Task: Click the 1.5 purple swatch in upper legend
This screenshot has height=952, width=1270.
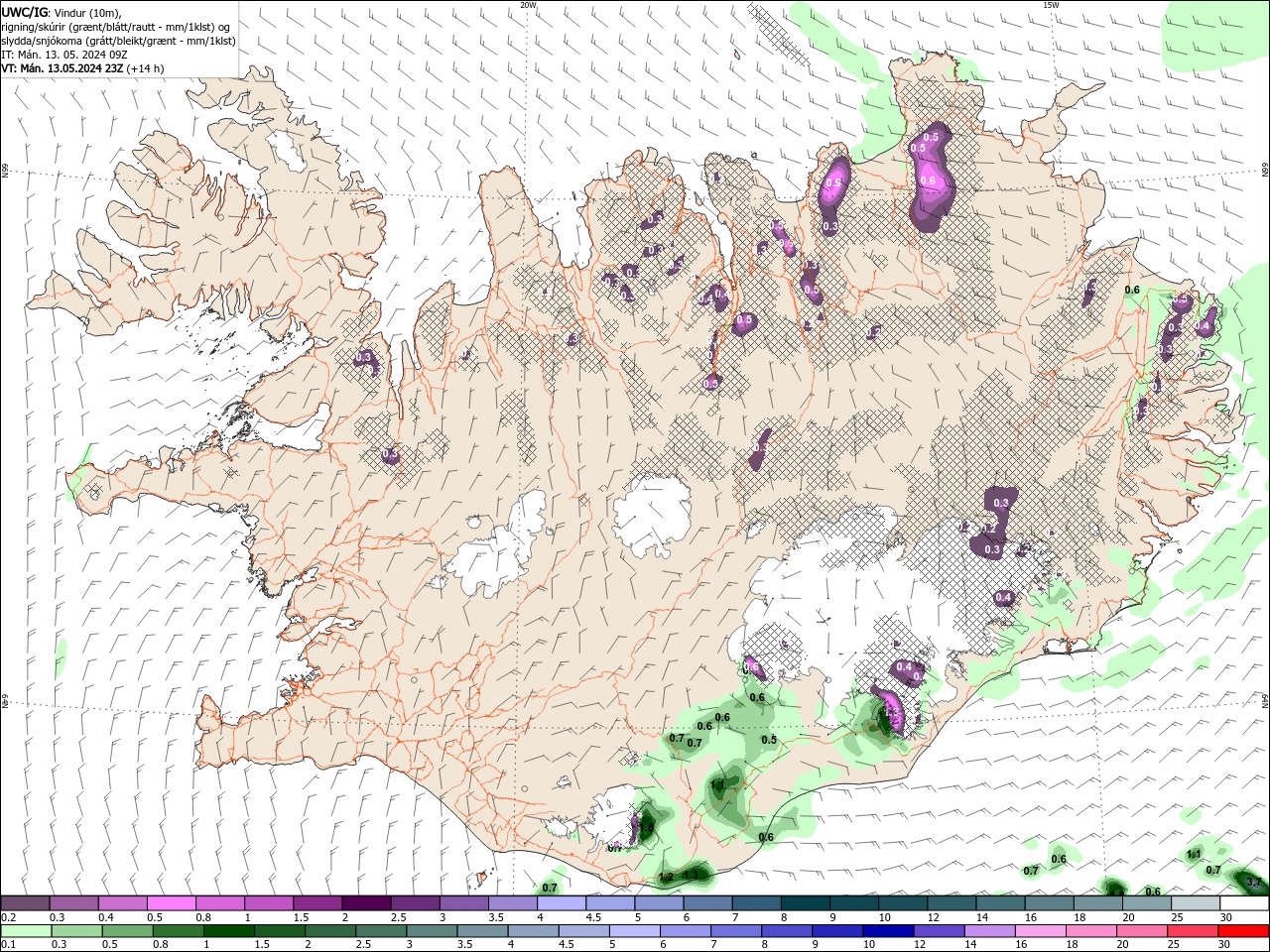Action: pyautogui.click(x=317, y=903)
